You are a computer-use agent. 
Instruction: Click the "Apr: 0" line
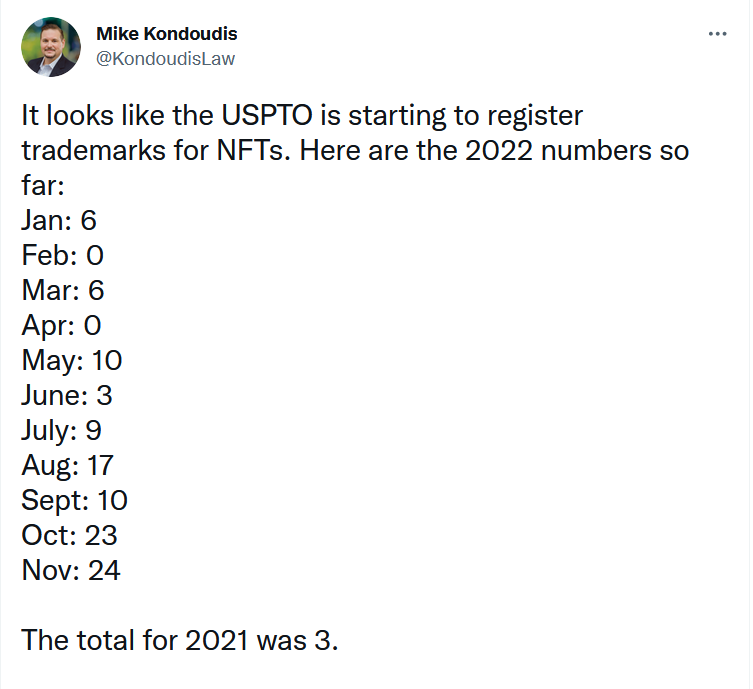click(x=61, y=326)
